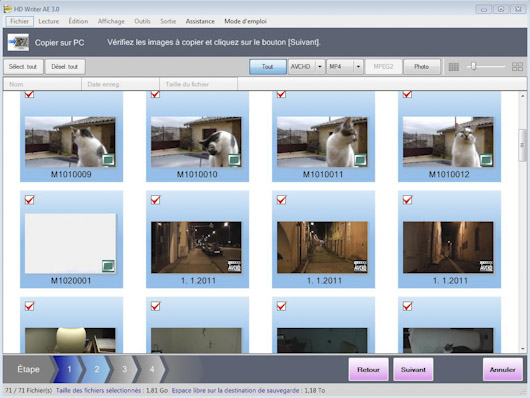The height and width of the screenshot is (398, 530).
Task: Sort by Date enreg column header
Action: click(120, 84)
